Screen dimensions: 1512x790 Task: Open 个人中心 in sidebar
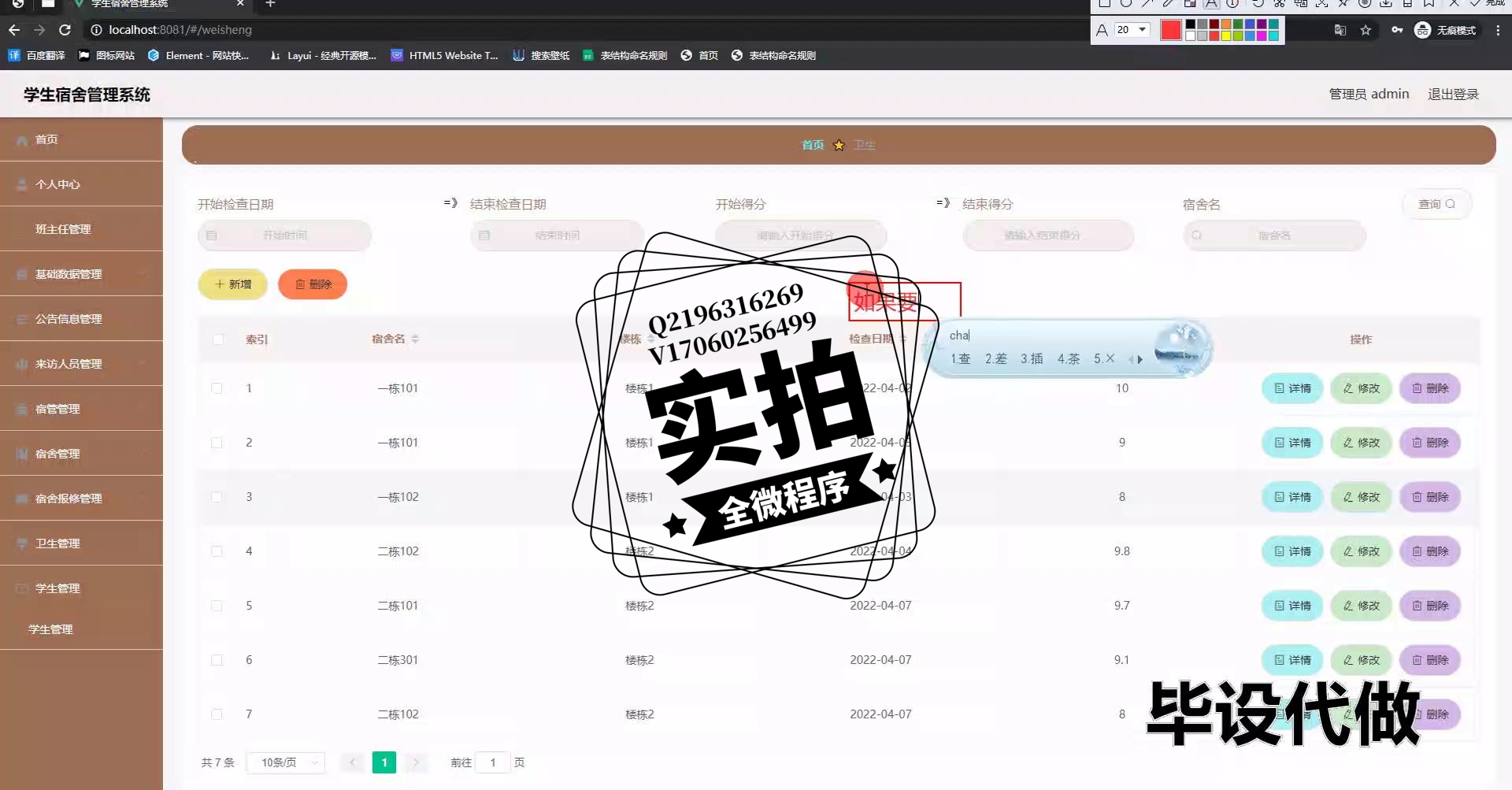coord(81,184)
